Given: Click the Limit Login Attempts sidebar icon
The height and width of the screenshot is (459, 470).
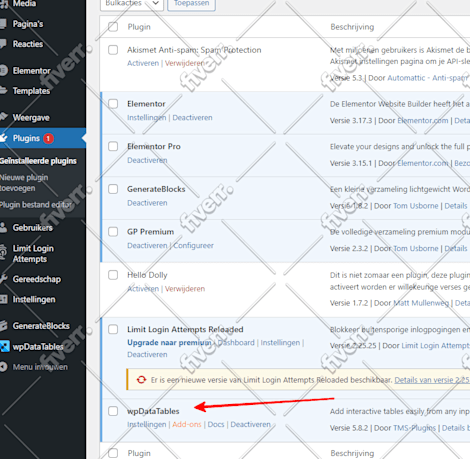Looking at the screenshot, I should [x=3, y=252].
